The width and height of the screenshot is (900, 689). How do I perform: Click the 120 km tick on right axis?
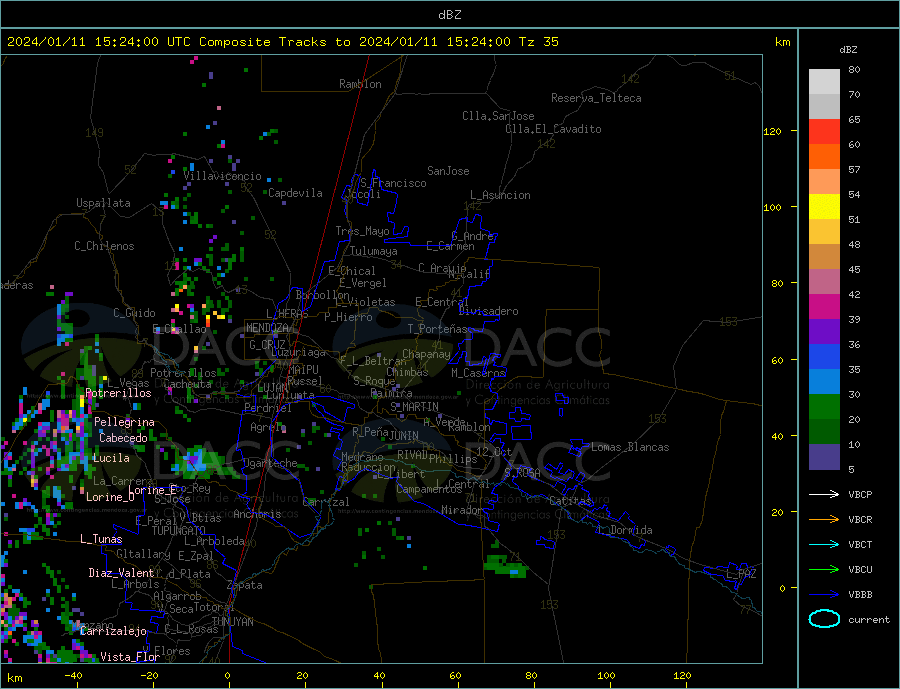[773, 131]
